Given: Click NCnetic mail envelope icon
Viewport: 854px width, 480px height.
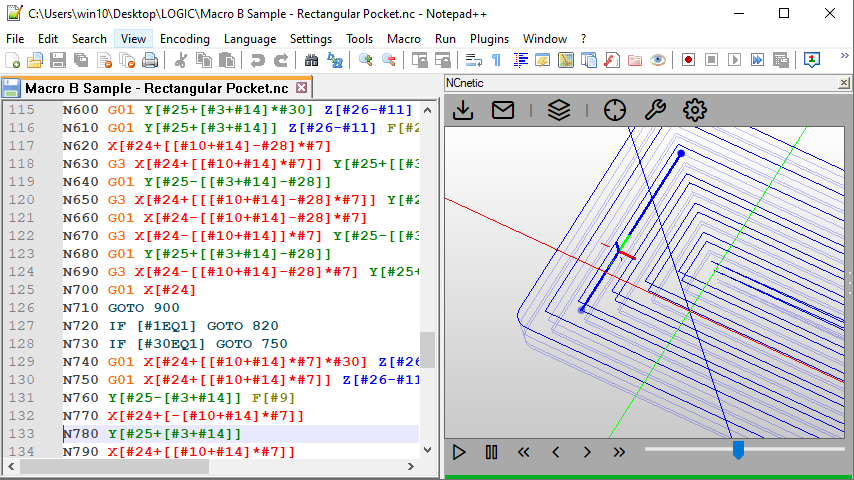Looking at the screenshot, I should point(503,110).
